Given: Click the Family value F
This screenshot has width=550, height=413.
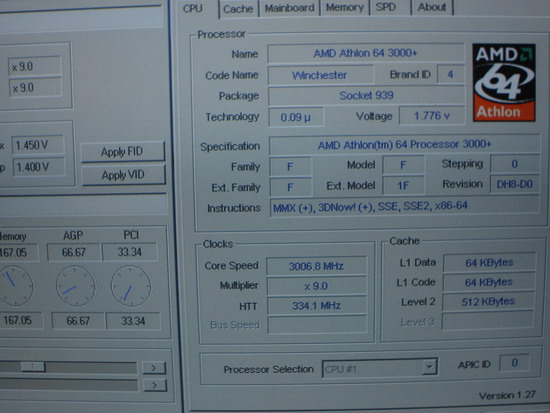Looking at the screenshot, I should point(290,167).
